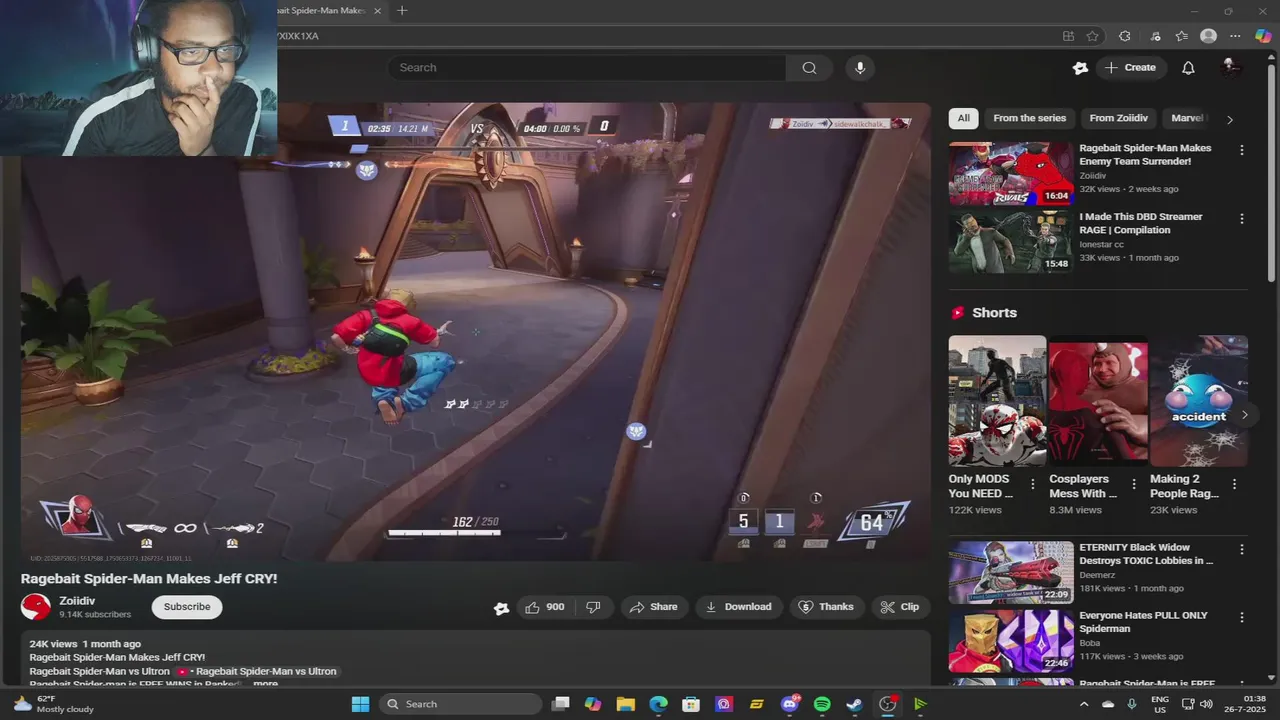Open options for Cosplayers Mess With short
The image size is (1280, 720).
click(x=1134, y=484)
